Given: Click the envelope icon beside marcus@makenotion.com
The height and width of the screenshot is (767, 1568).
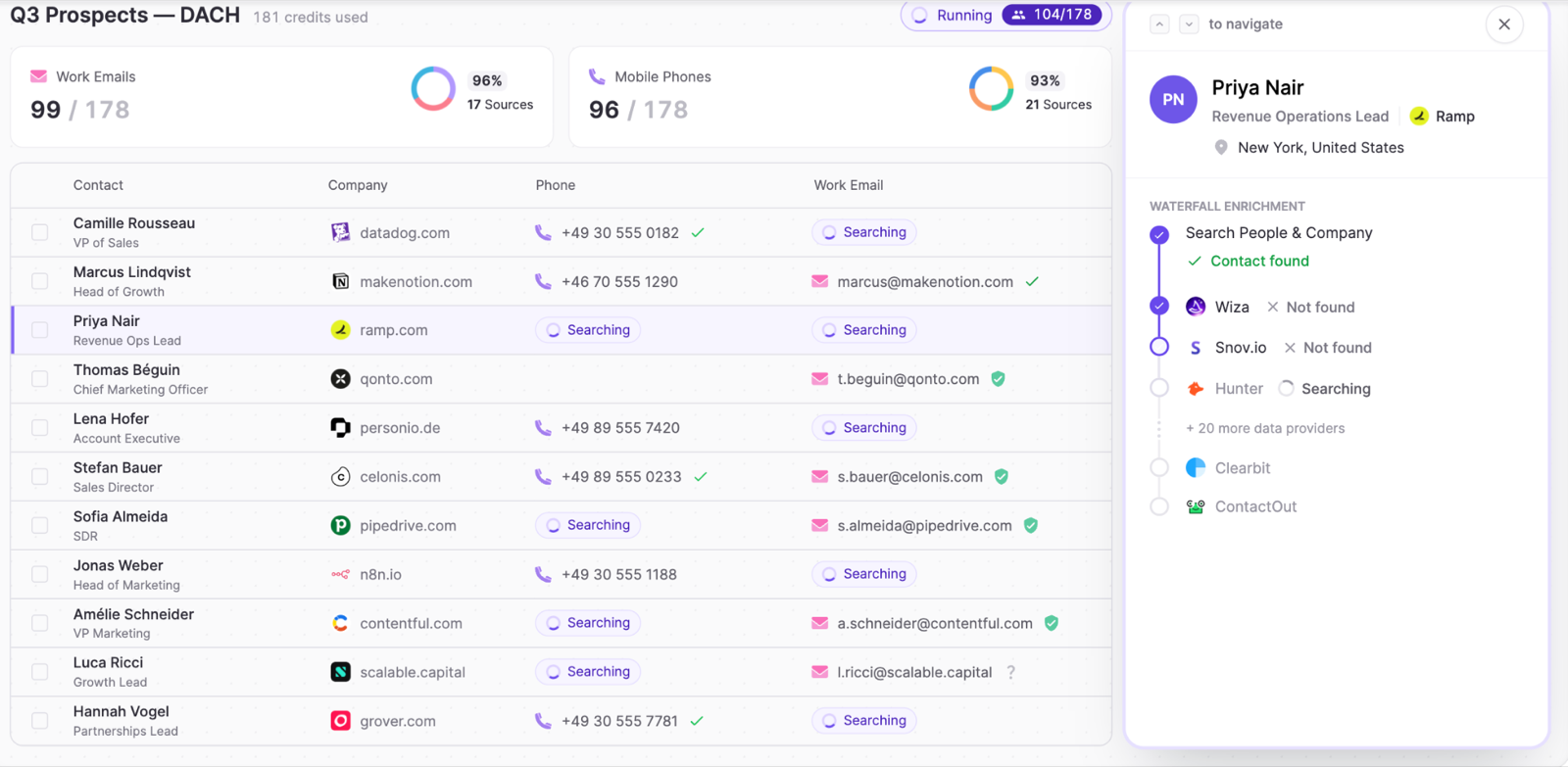Looking at the screenshot, I should coord(820,281).
